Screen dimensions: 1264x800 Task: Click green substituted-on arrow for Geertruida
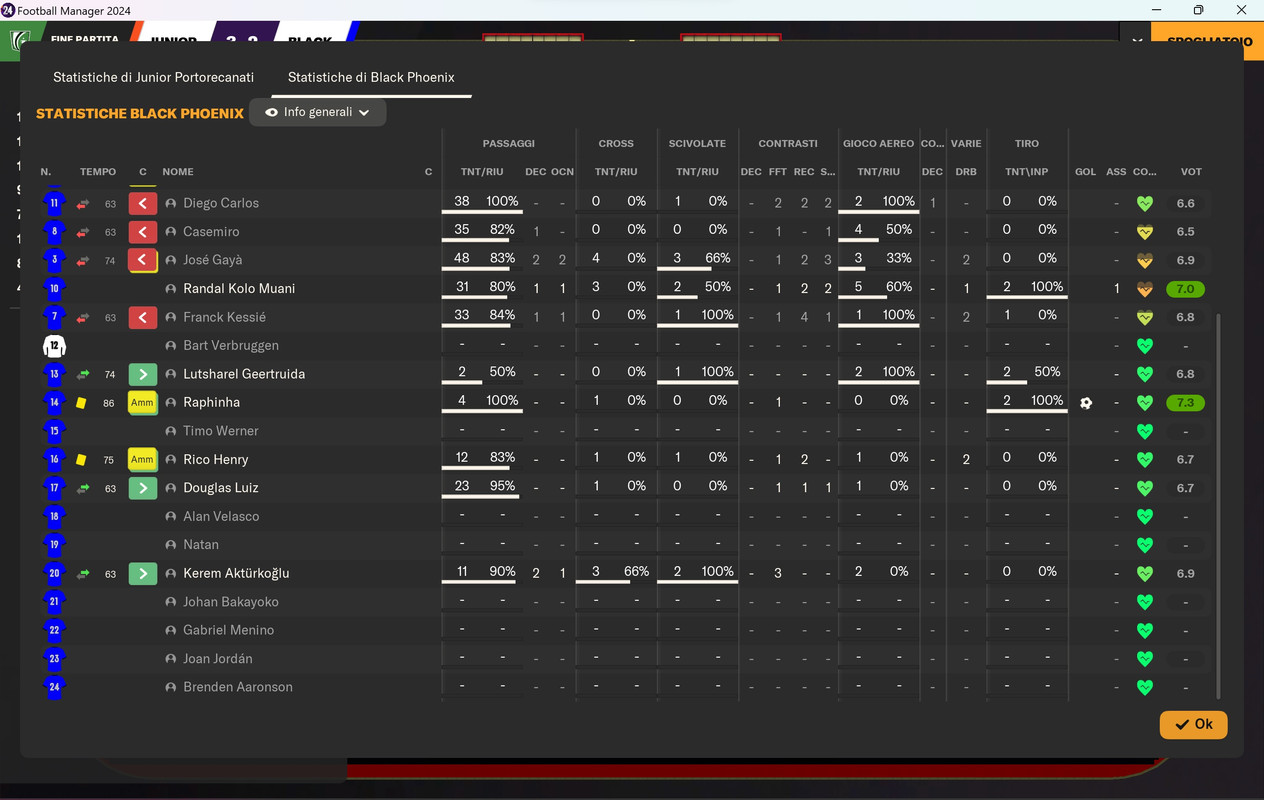tap(143, 374)
